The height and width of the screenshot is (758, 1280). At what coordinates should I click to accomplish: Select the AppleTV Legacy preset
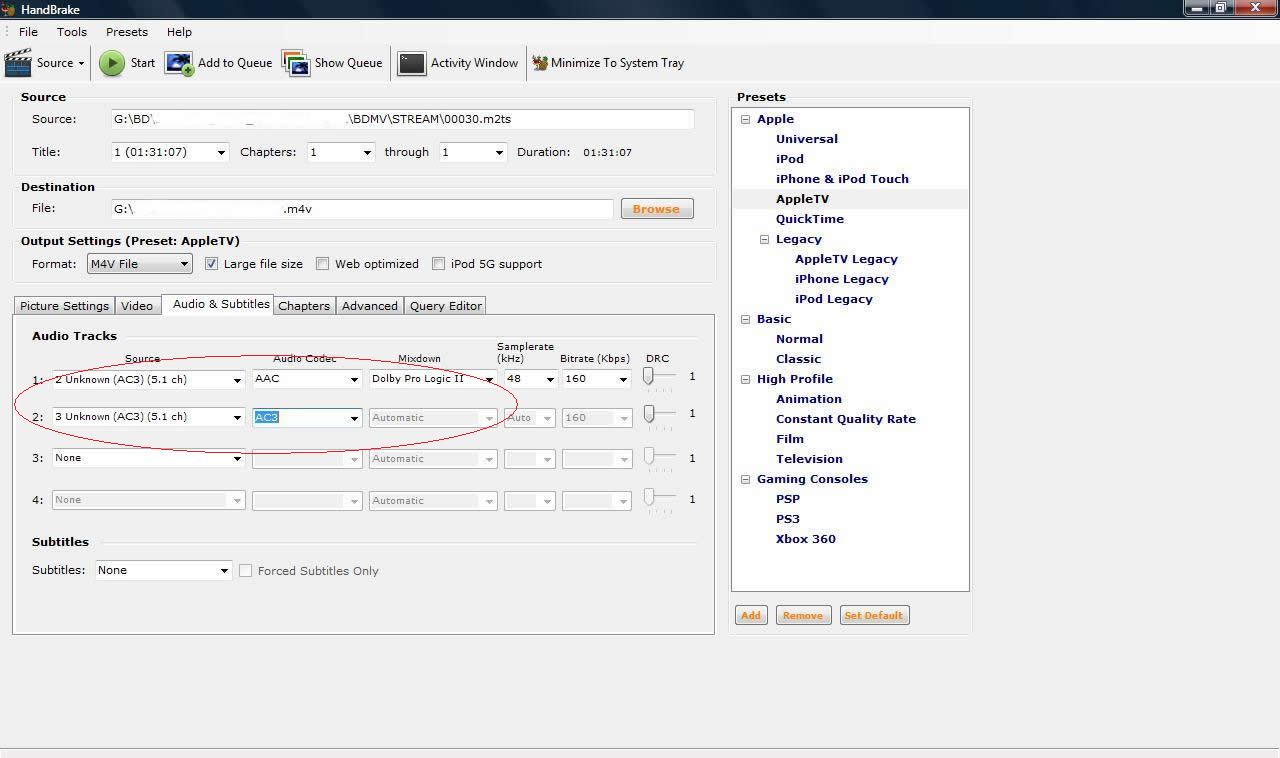pyautogui.click(x=846, y=259)
